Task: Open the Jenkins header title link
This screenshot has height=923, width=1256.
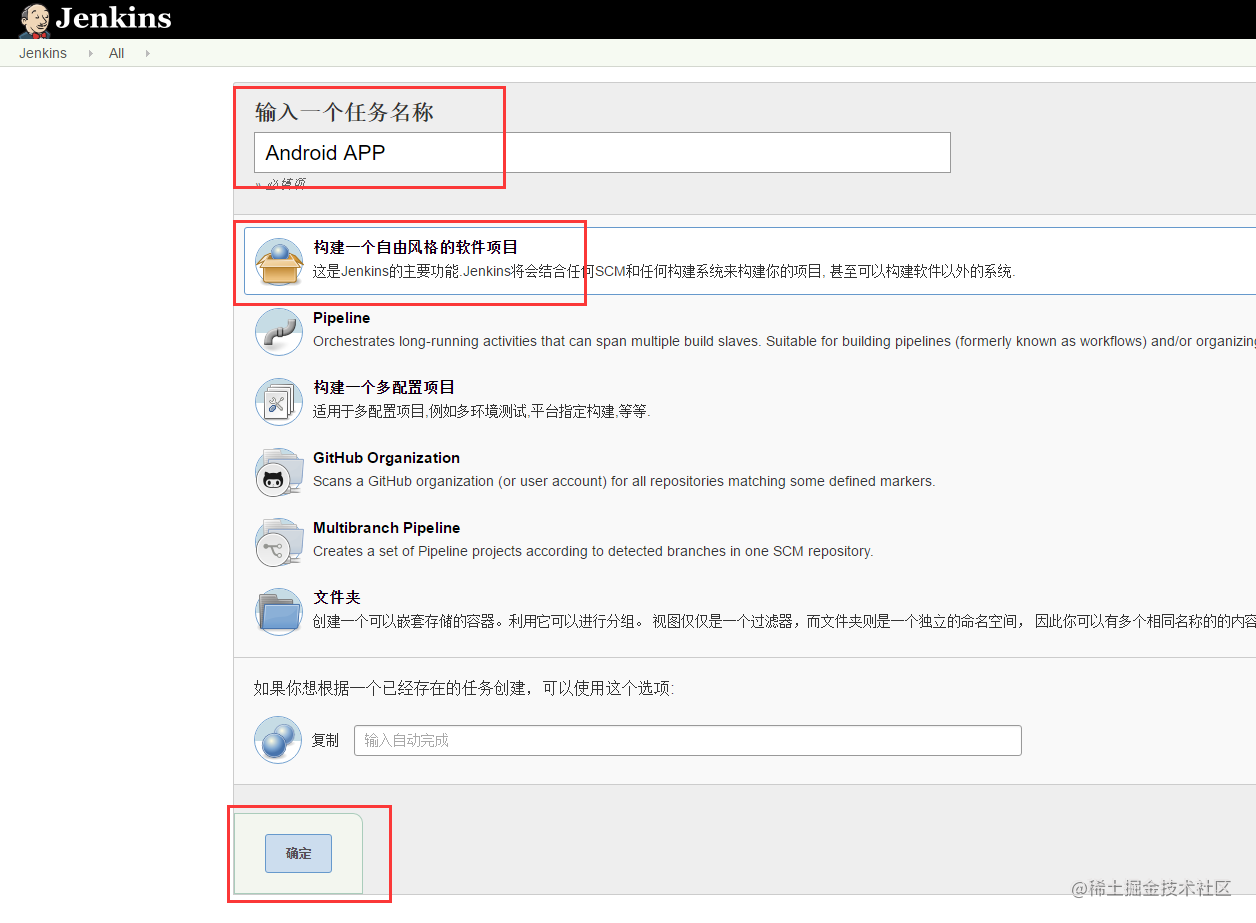Action: pos(113,18)
